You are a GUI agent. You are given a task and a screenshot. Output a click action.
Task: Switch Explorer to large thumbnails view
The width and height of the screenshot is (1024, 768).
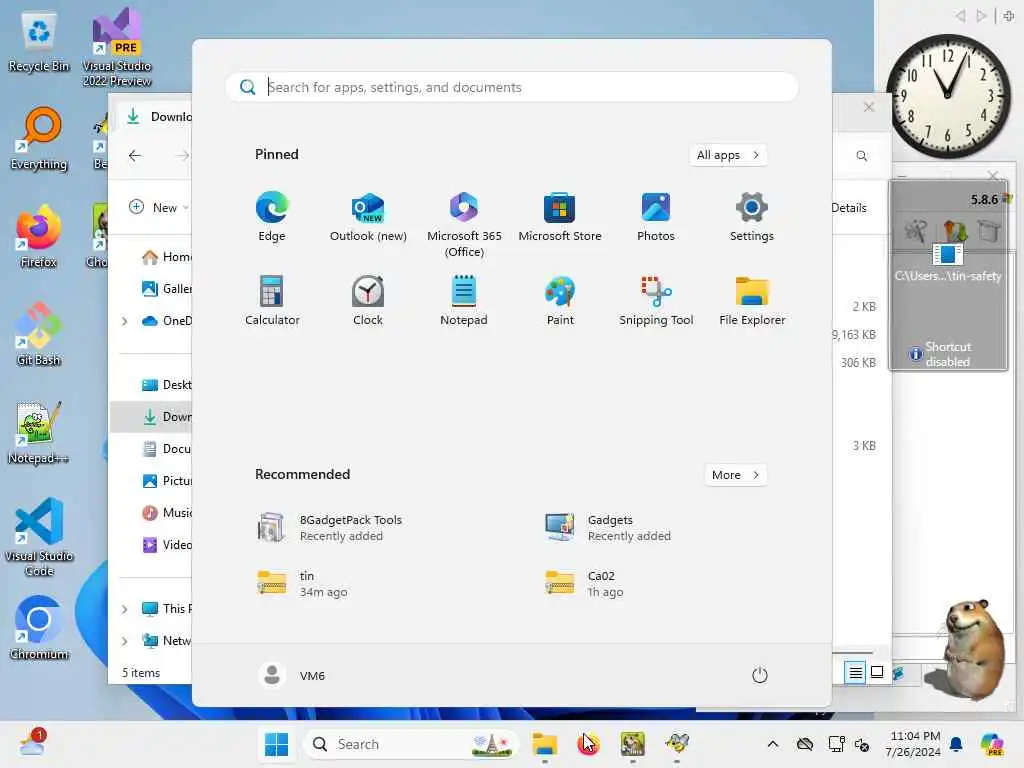877,672
